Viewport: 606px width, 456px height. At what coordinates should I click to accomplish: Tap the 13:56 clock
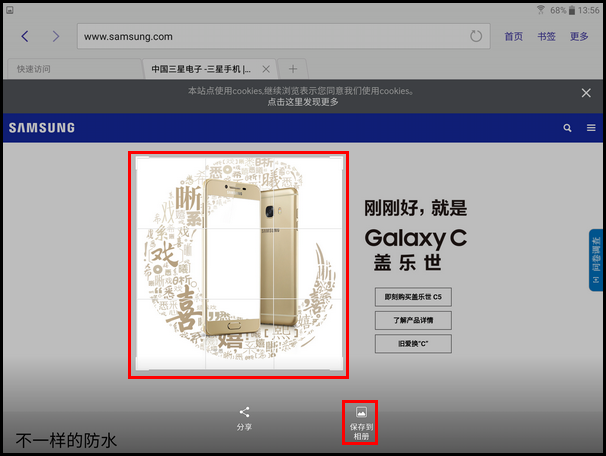coord(588,10)
